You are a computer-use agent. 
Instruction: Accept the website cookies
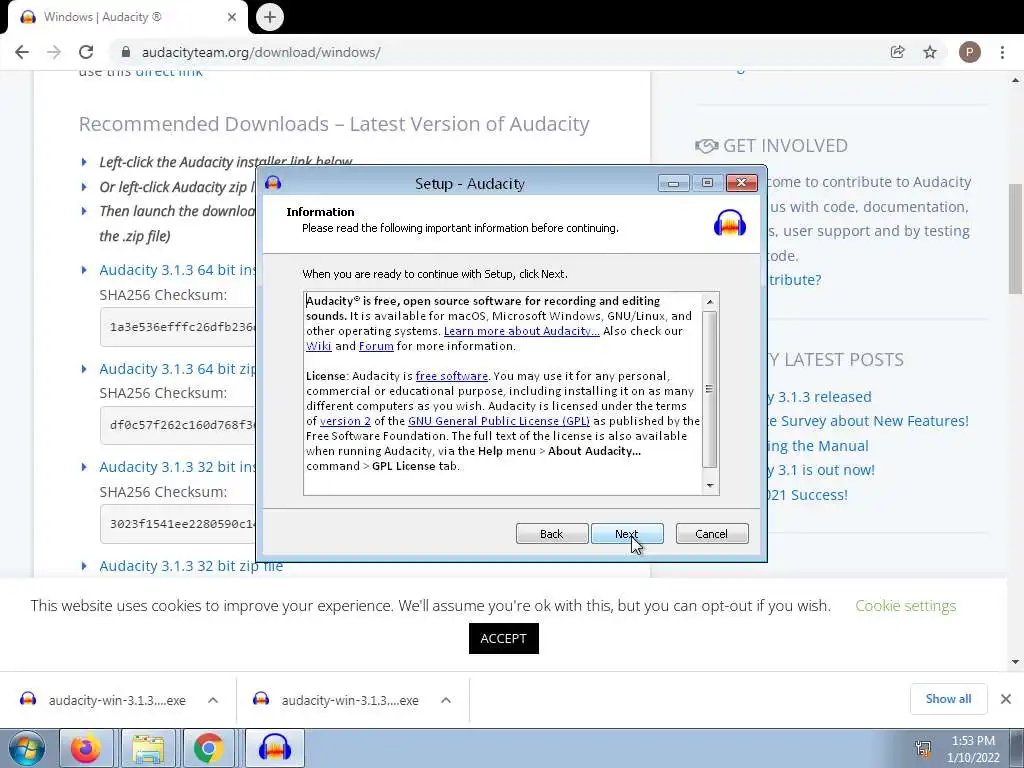point(504,638)
